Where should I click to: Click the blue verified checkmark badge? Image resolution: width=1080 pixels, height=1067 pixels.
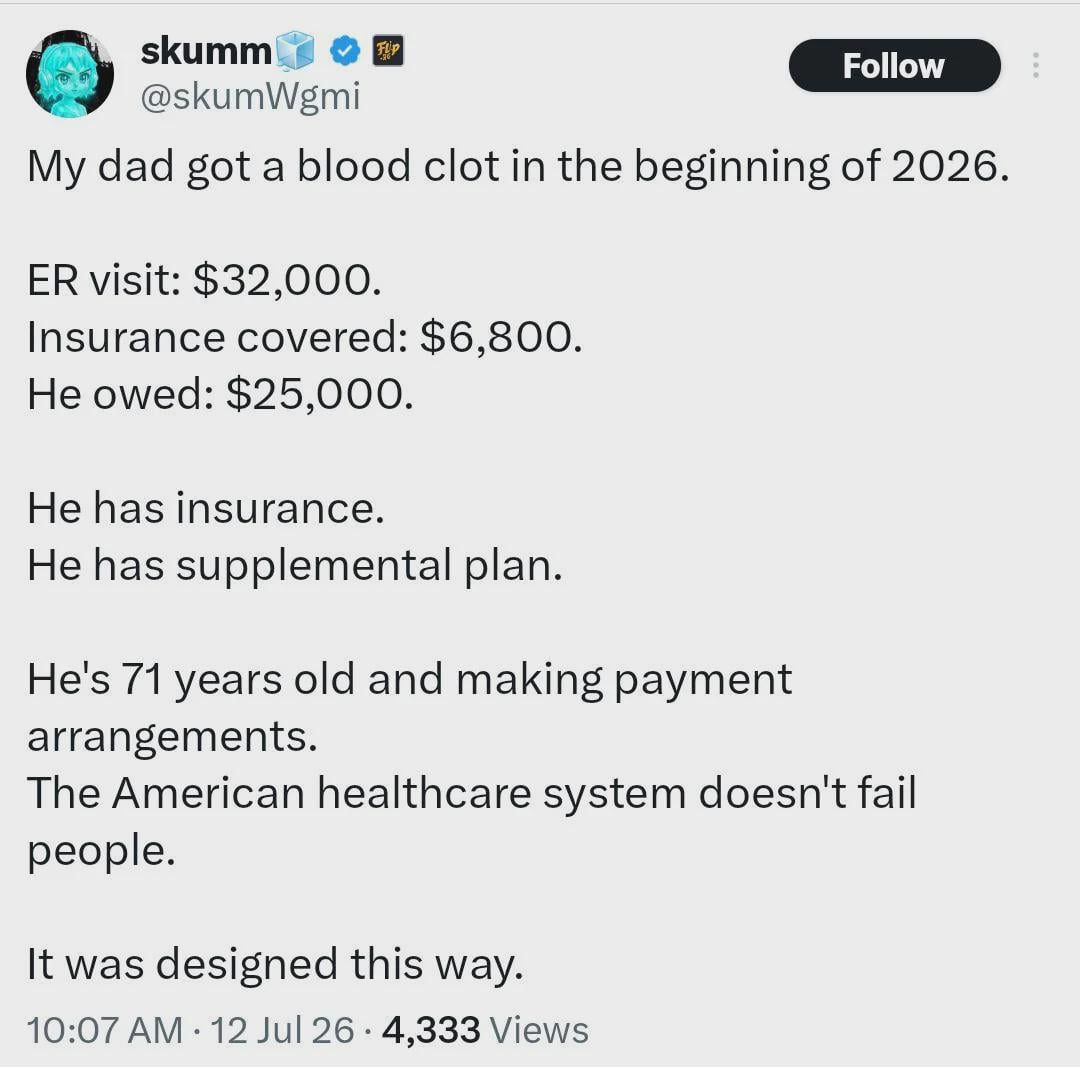pyautogui.click(x=344, y=51)
